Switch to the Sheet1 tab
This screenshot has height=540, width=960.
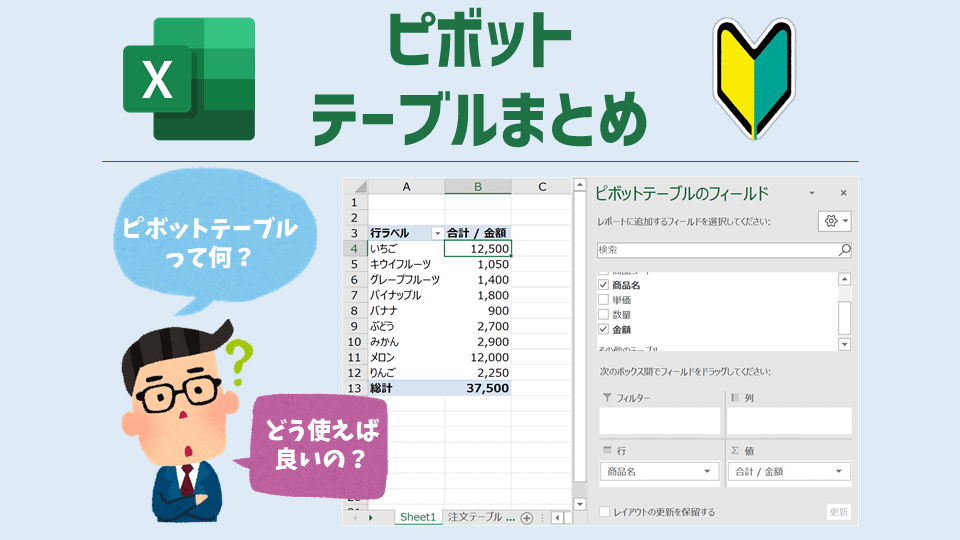click(417, 518)
